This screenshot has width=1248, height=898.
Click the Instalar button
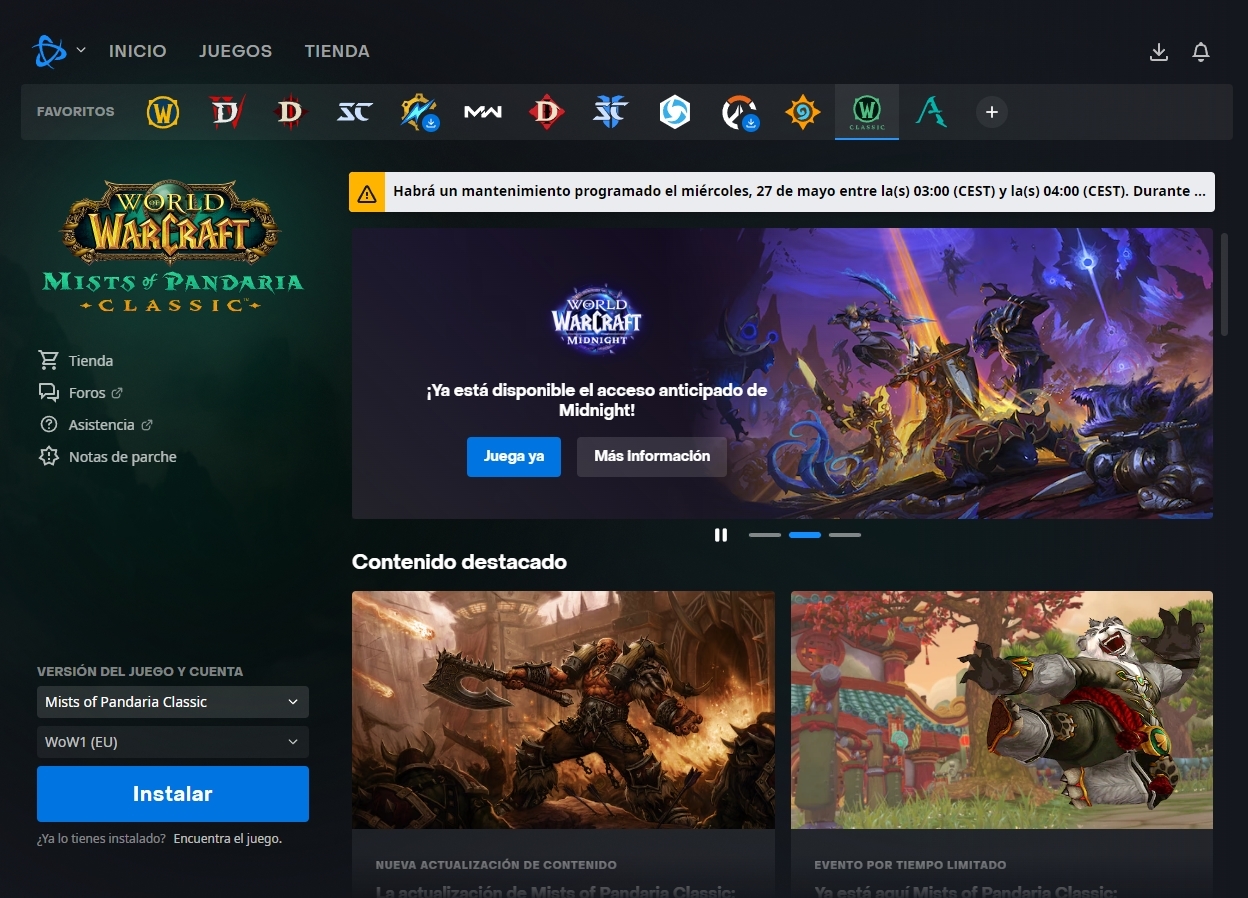click(x=173, y=794)
